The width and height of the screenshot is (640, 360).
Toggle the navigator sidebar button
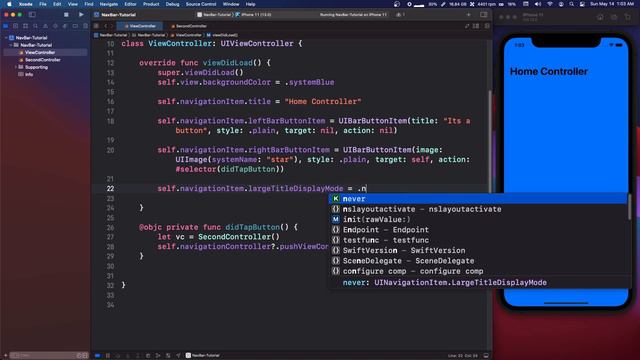point(32,14)
